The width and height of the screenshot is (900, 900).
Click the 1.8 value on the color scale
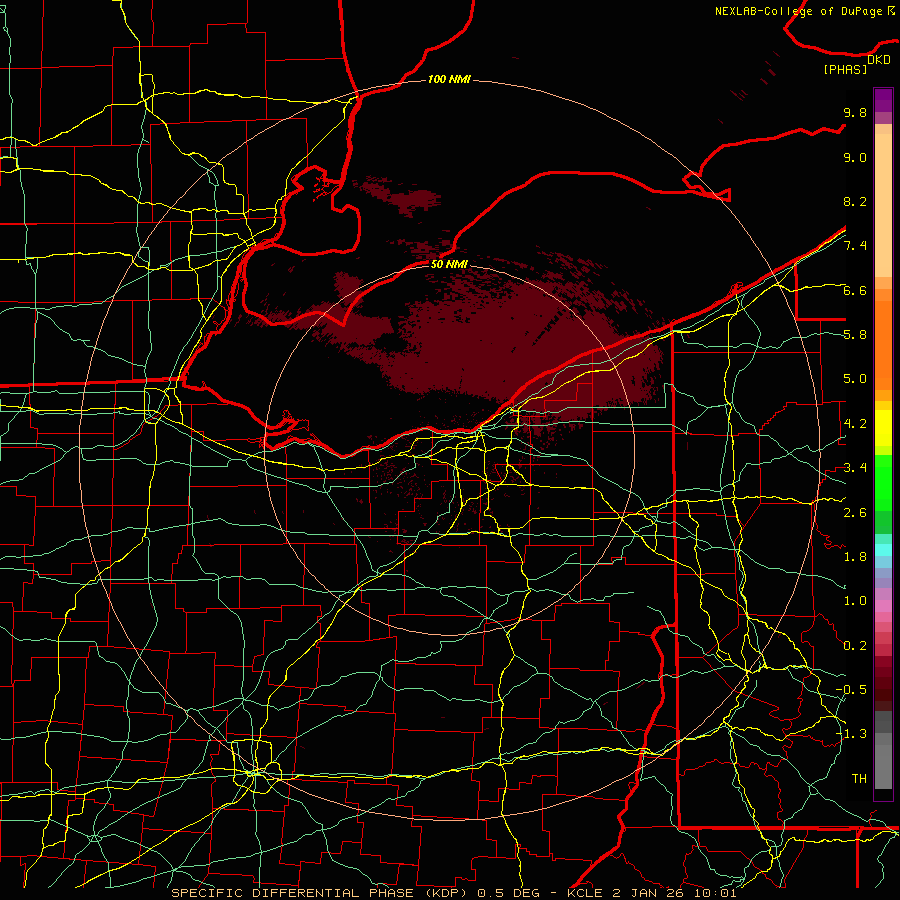[x=855, y=557]
